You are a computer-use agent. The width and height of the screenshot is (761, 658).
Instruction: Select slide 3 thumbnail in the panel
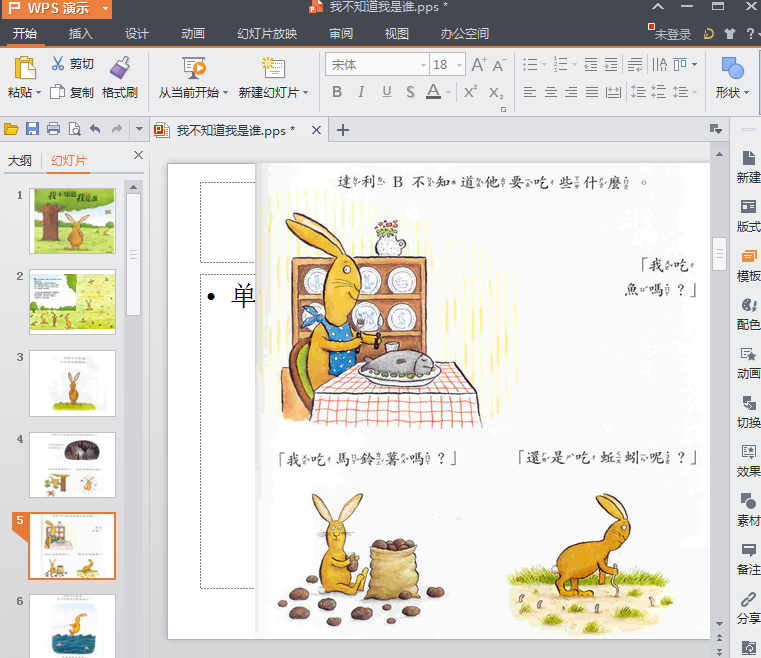tap(72, 382)
